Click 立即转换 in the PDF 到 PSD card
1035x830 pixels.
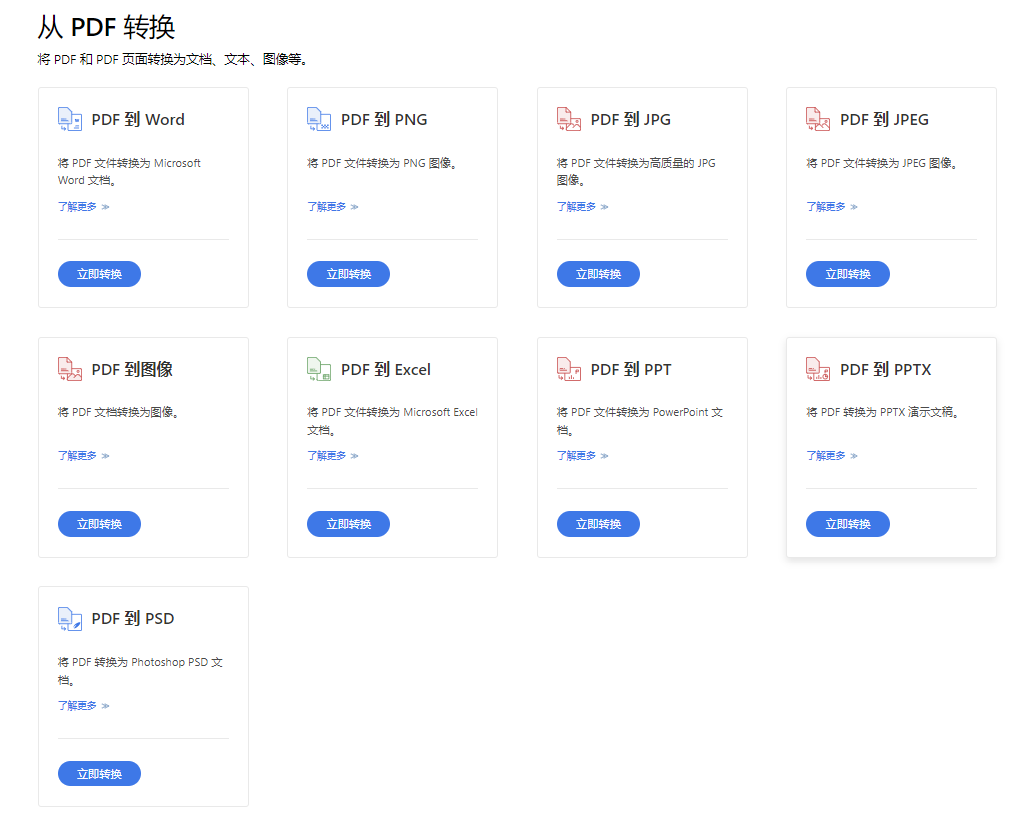tap(99, 773)
